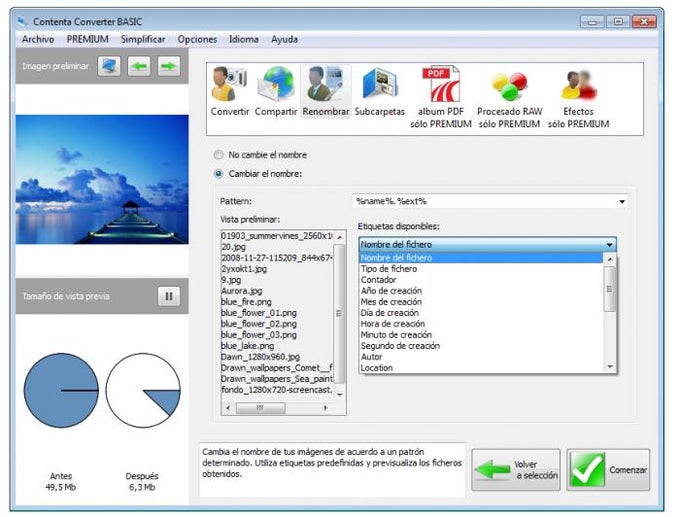680x517 pixels.
Task: Click left arrow of Vista preliminar horizontal scrollbar
Action: click(228, 408)
